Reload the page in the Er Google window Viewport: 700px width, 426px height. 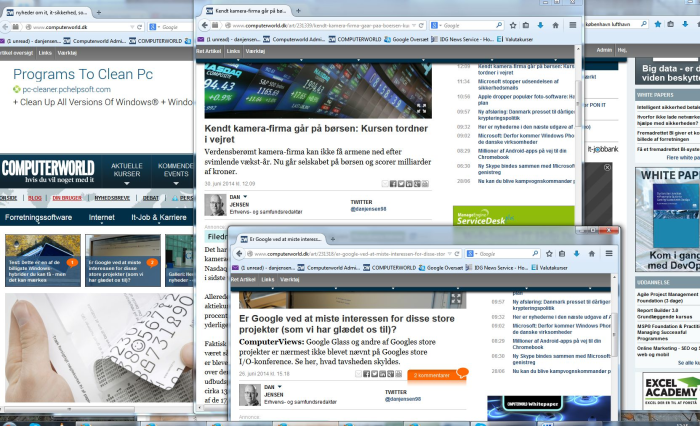click(457, 254)
